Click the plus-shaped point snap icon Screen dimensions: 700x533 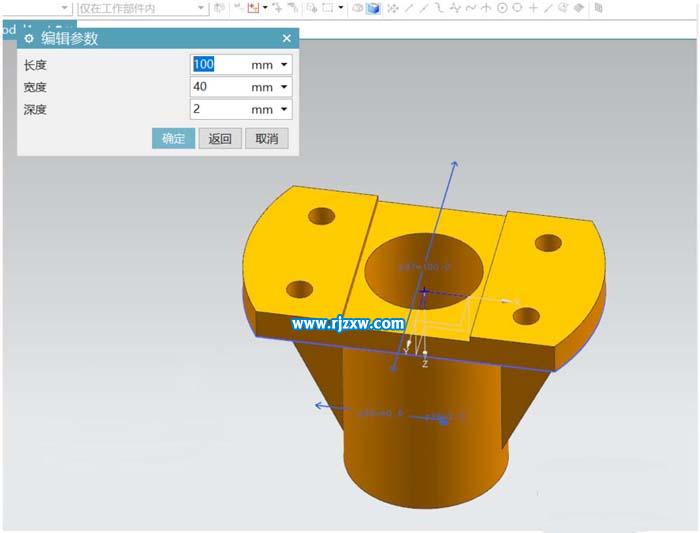point(533,8)
